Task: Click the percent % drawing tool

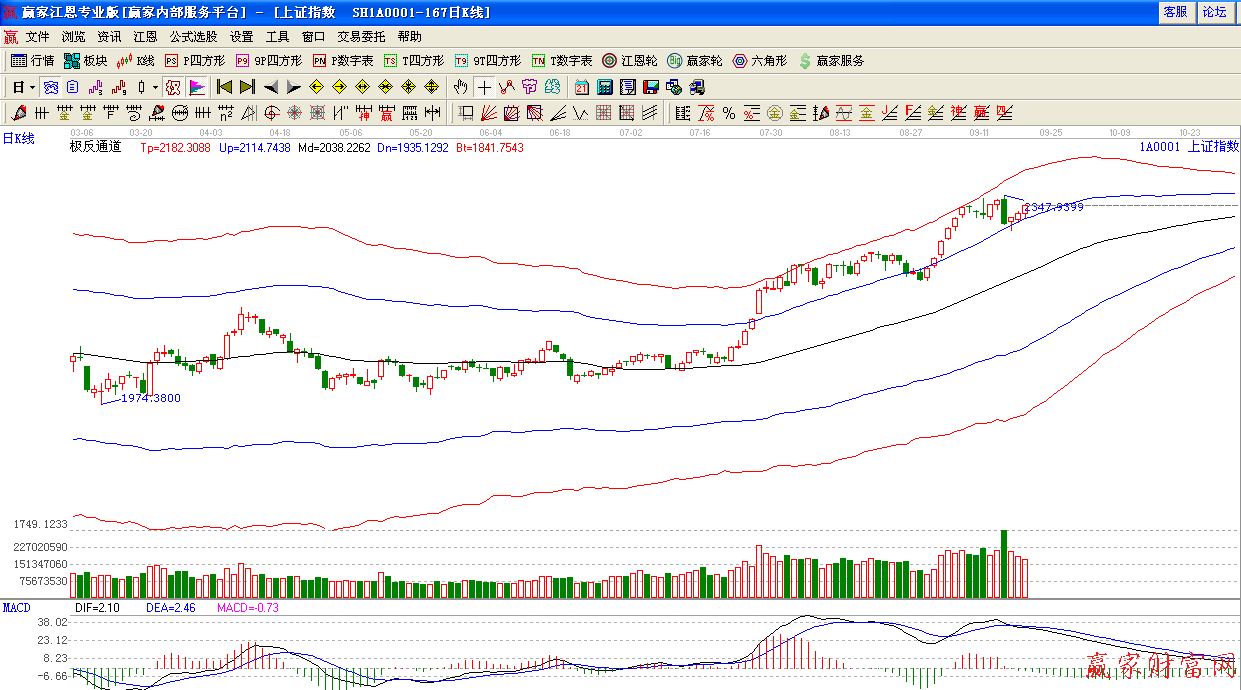Action: coord(729,113)
